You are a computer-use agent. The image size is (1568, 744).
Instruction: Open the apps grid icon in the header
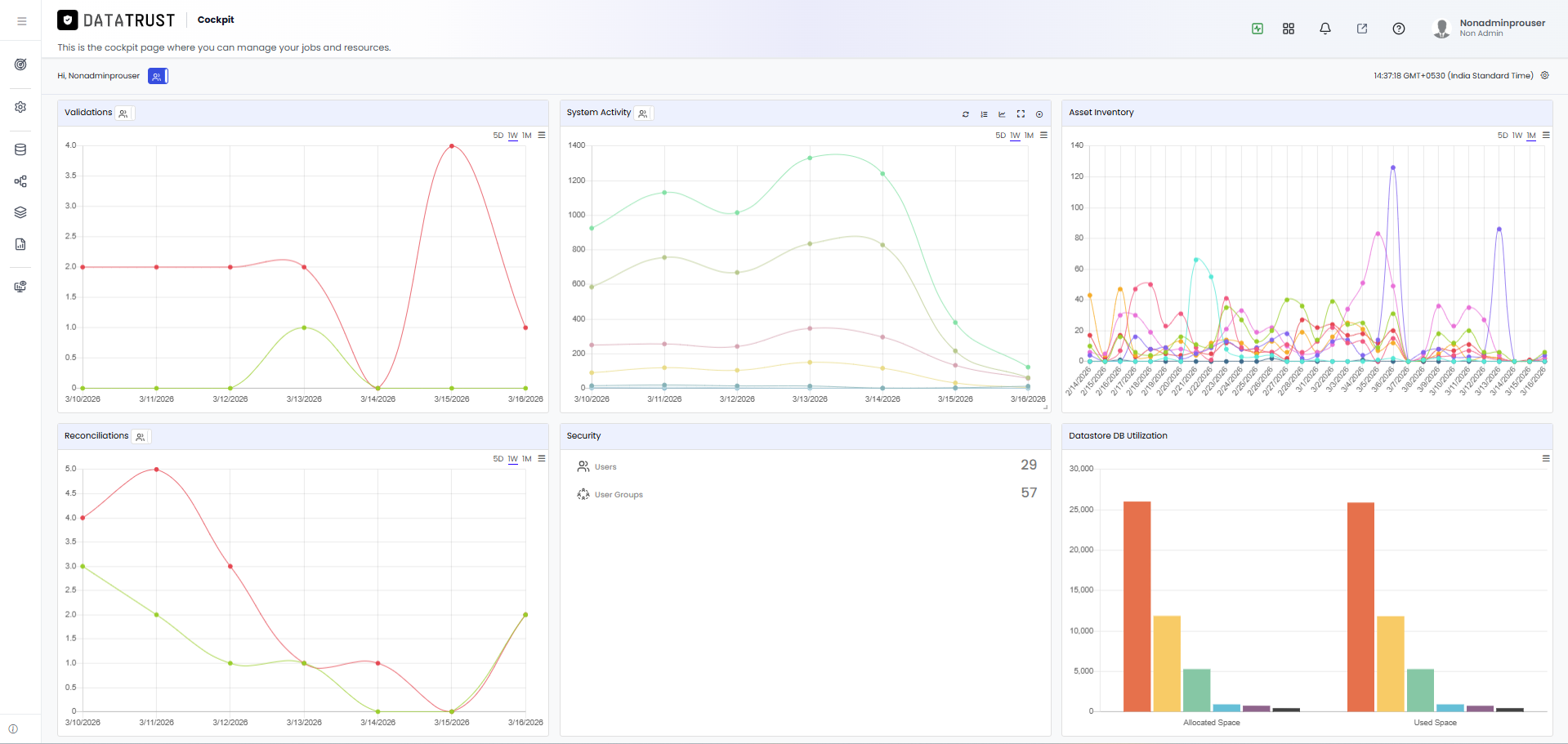coord(1289,29)
